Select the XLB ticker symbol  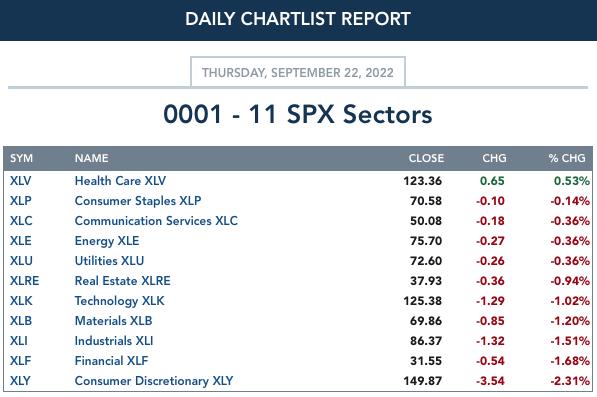[x=21, y=320]
